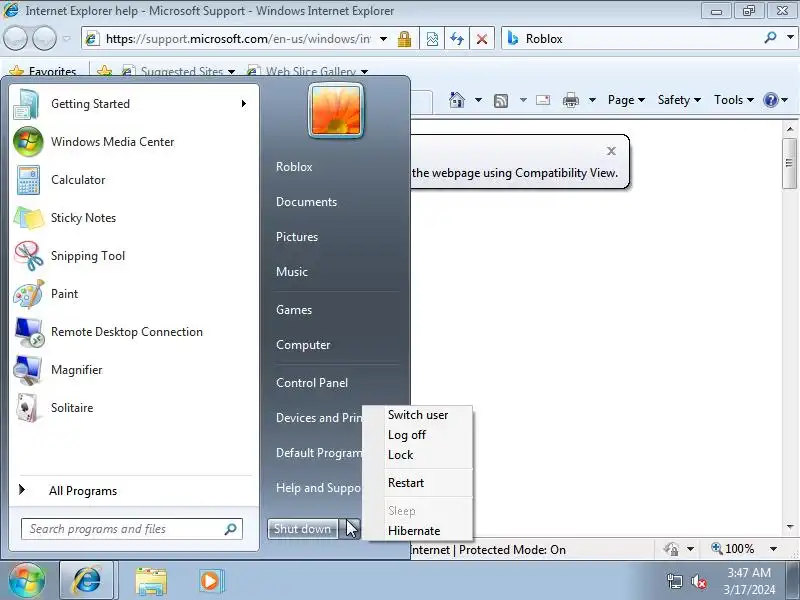Open the zoom level dropdown arrow
This screenshot has height=600, width=800.
(773, 549)
